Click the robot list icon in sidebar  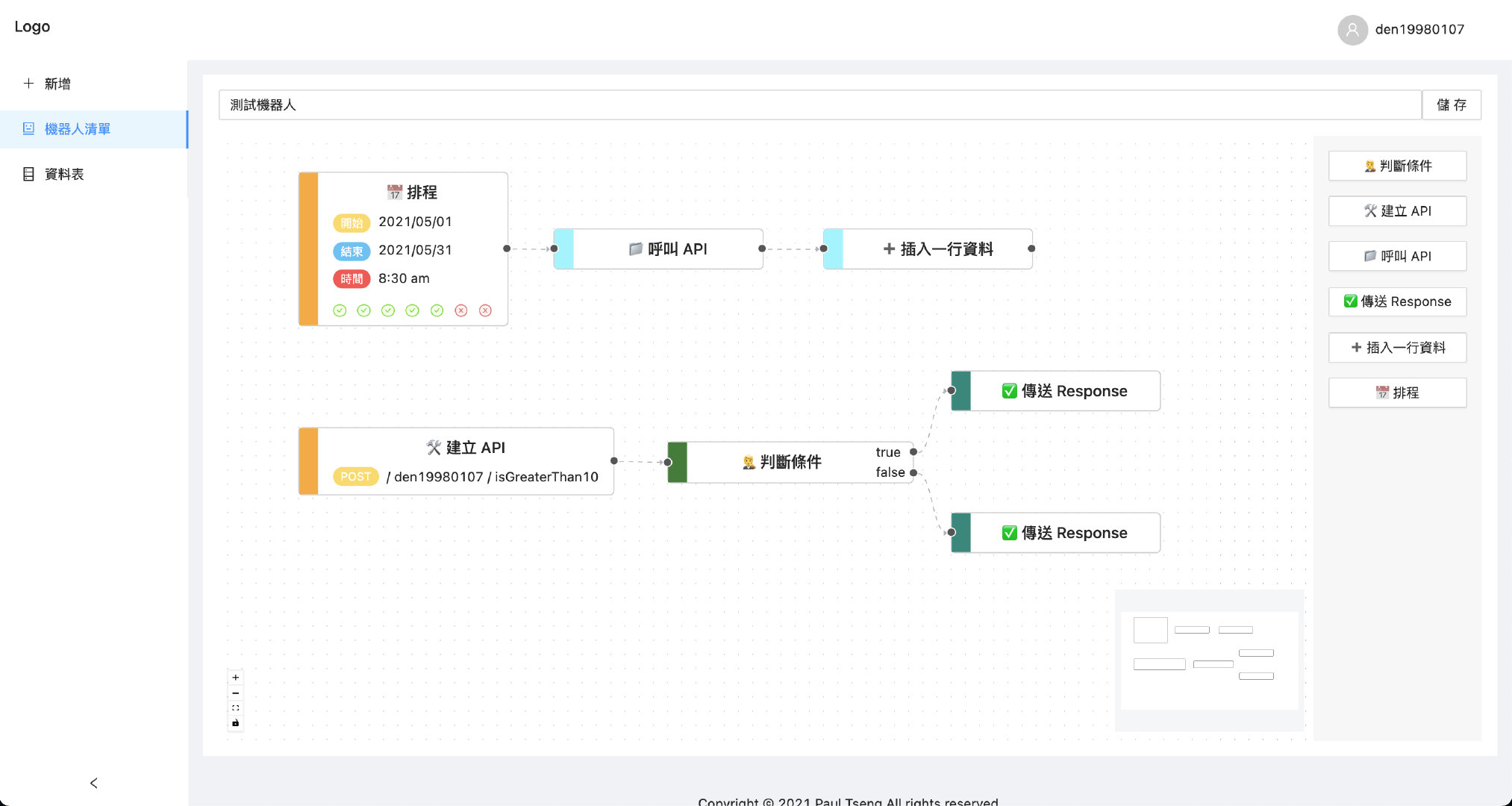(28, 128)
